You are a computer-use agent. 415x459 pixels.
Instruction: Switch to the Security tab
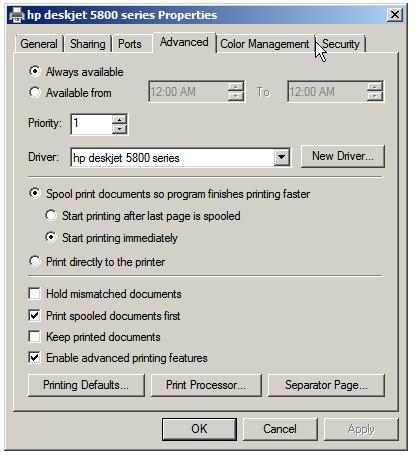point(341,44)
